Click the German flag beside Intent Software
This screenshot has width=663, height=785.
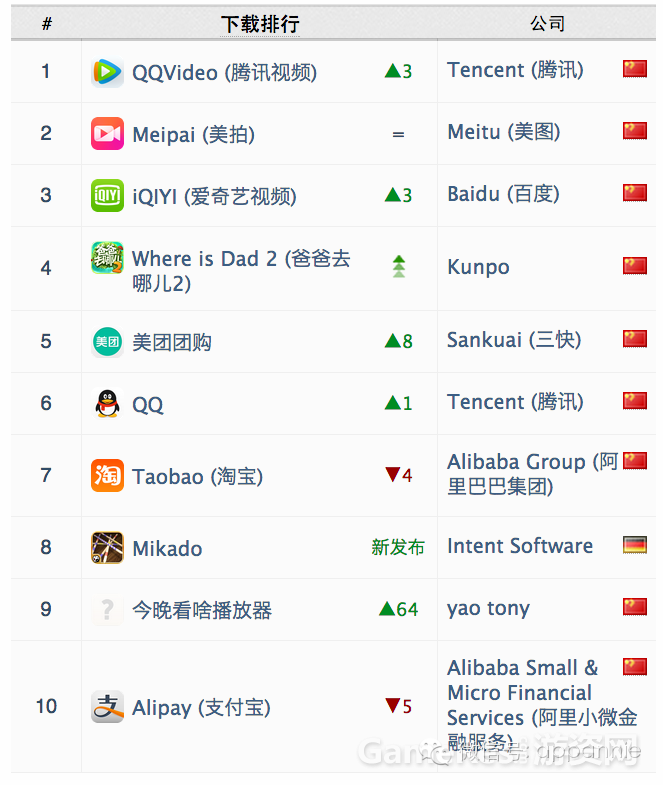click(634, 545)
